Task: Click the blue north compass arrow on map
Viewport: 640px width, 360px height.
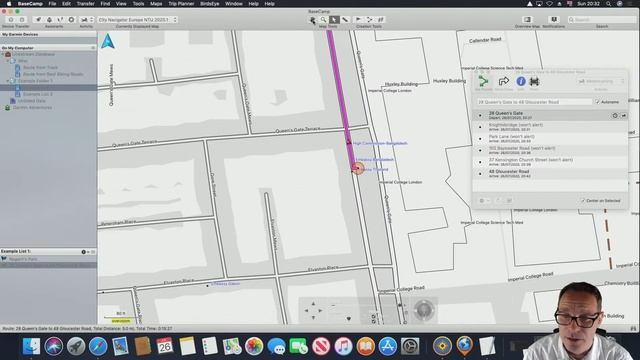Action: [108, 41]
